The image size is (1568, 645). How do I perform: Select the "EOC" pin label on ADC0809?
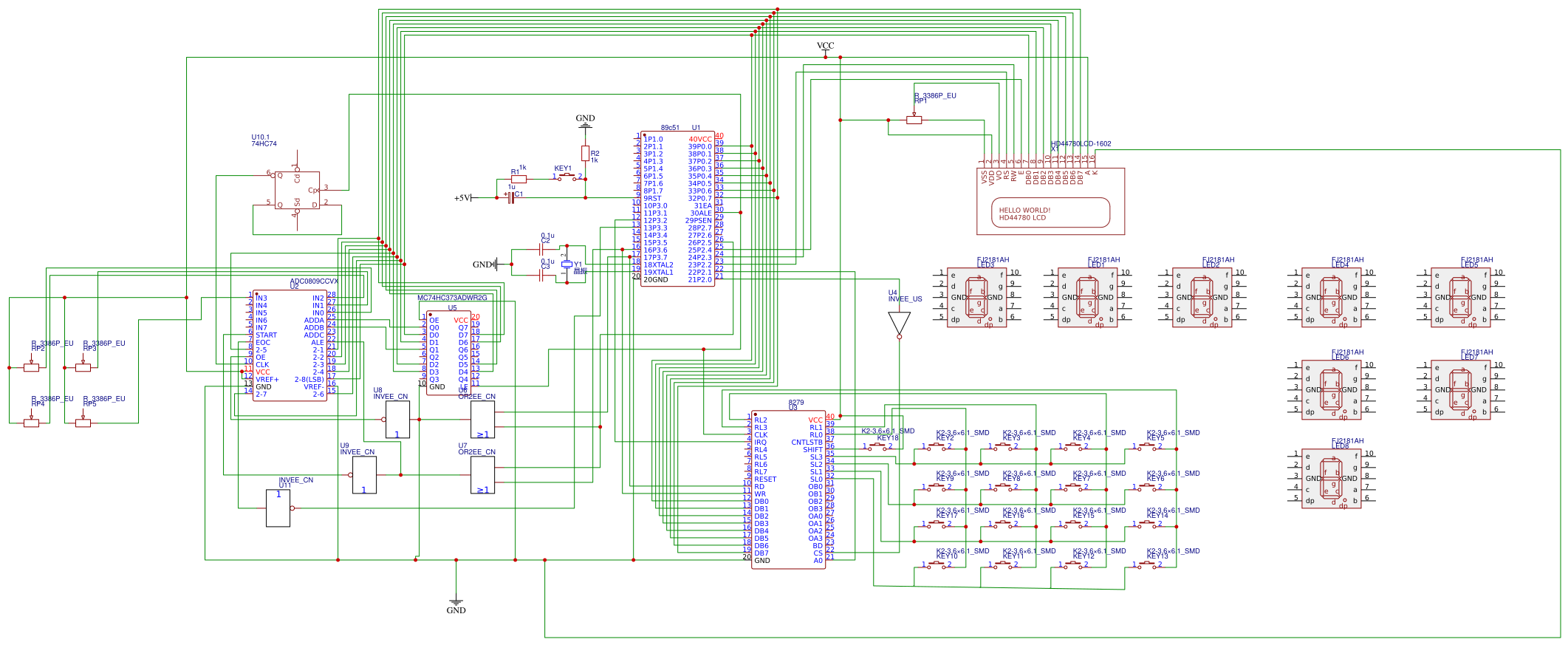(x=263, y=342)
